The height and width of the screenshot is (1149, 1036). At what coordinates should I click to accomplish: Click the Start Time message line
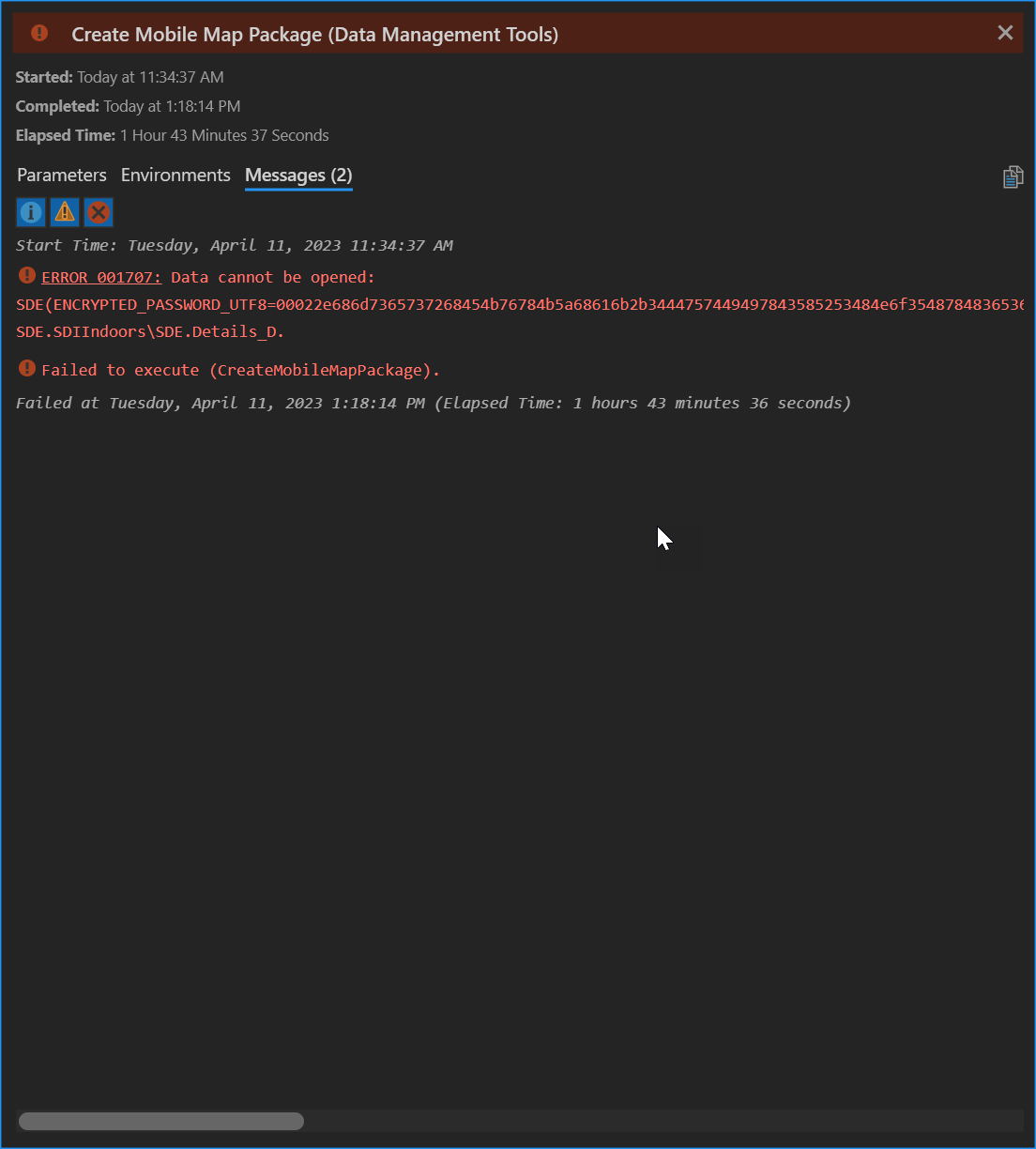(235, 246)
